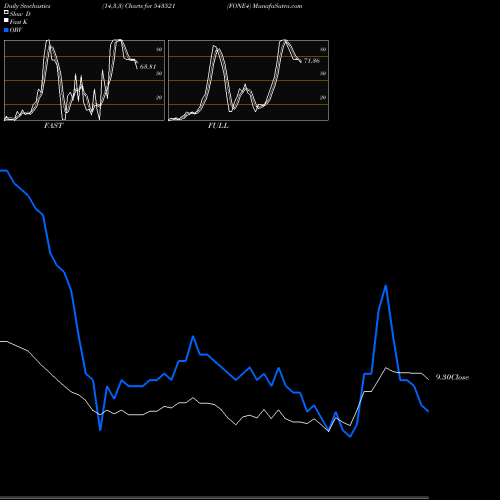The image size is (500, 500).
Task: Click the 'Daily Stochastics' title text
Action: pos(27,6)
